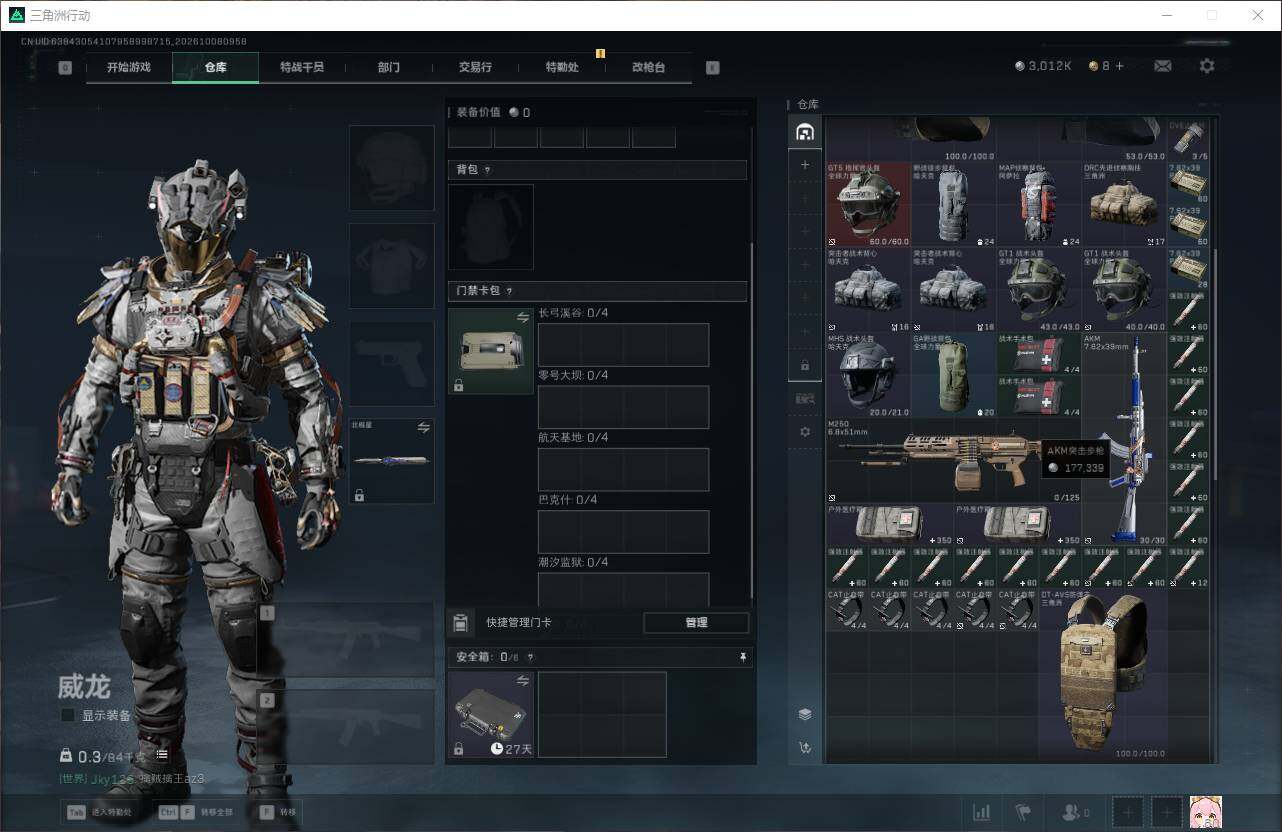Select the AKM rifle in warehouse
This screenshot has height=832, width=1282.
tap(1124, 439)
